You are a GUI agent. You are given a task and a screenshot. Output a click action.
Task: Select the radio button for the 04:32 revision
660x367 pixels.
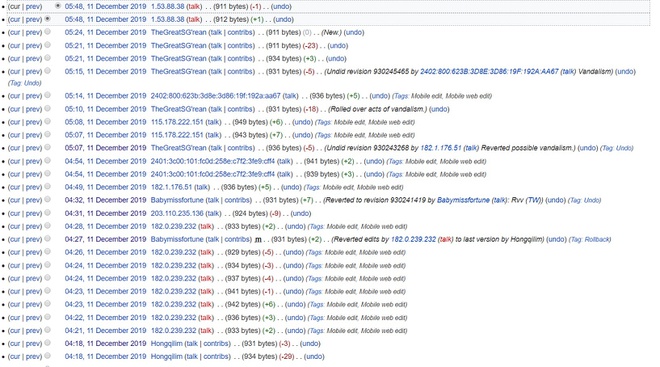point(48,199)
